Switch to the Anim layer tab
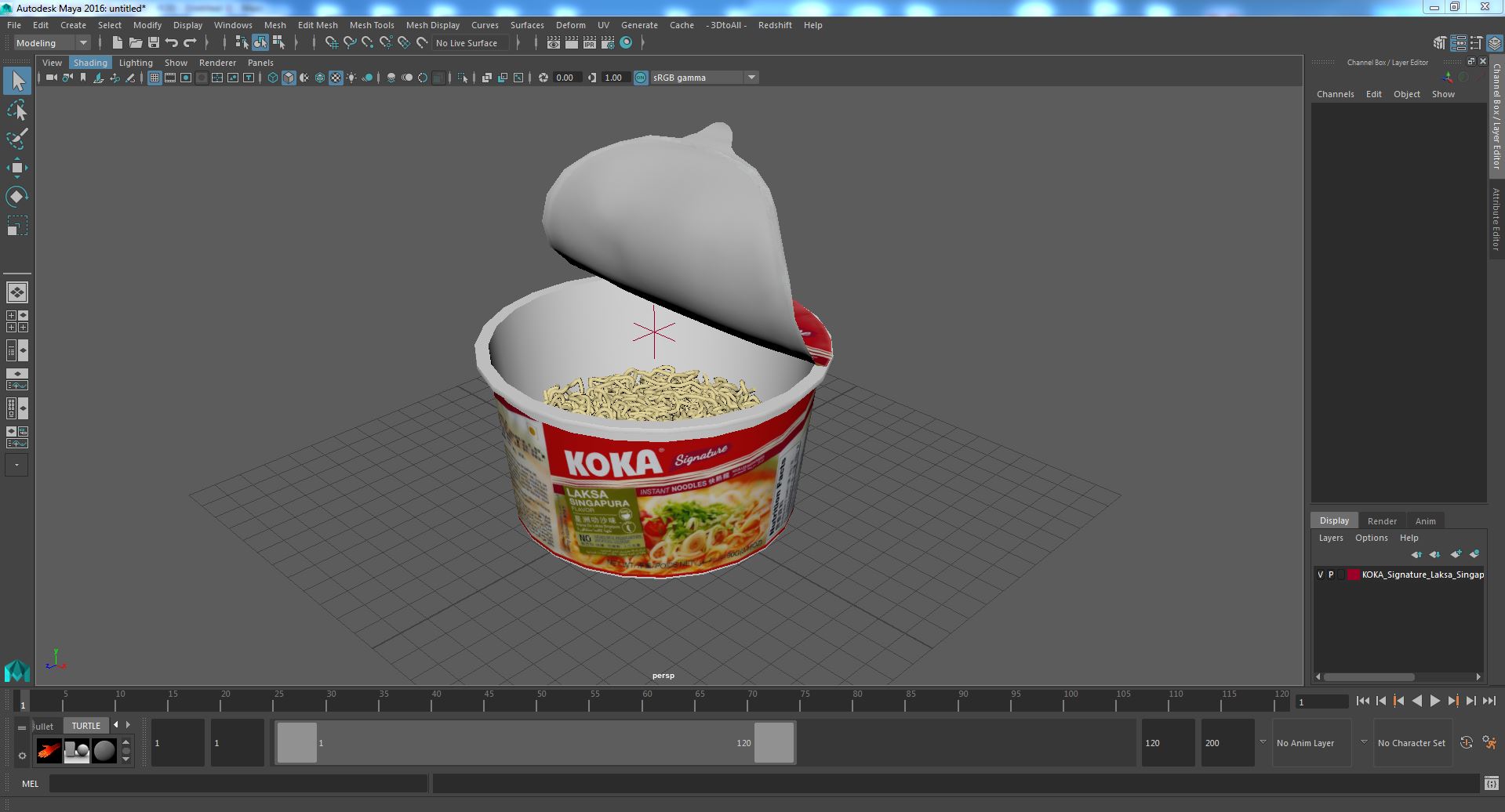The height and width of the screenshot is (812, 1505). point(1425,521)
